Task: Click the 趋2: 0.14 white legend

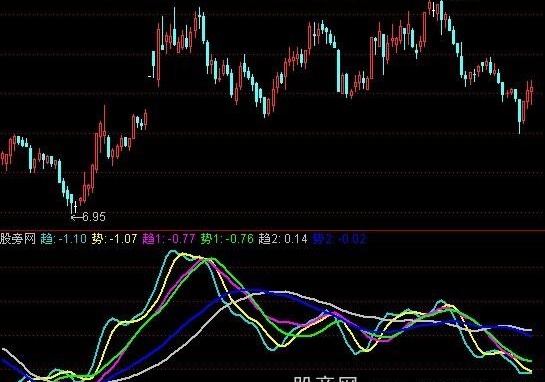Action: coord(283,239)
